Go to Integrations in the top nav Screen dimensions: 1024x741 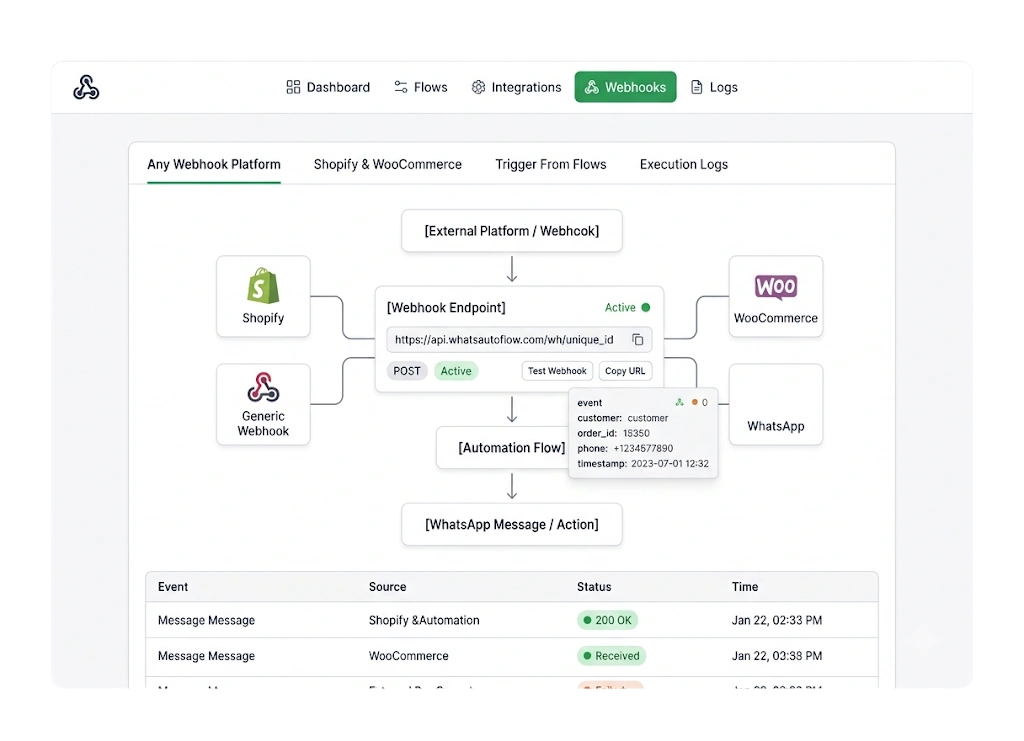click(x=516, y=87)
